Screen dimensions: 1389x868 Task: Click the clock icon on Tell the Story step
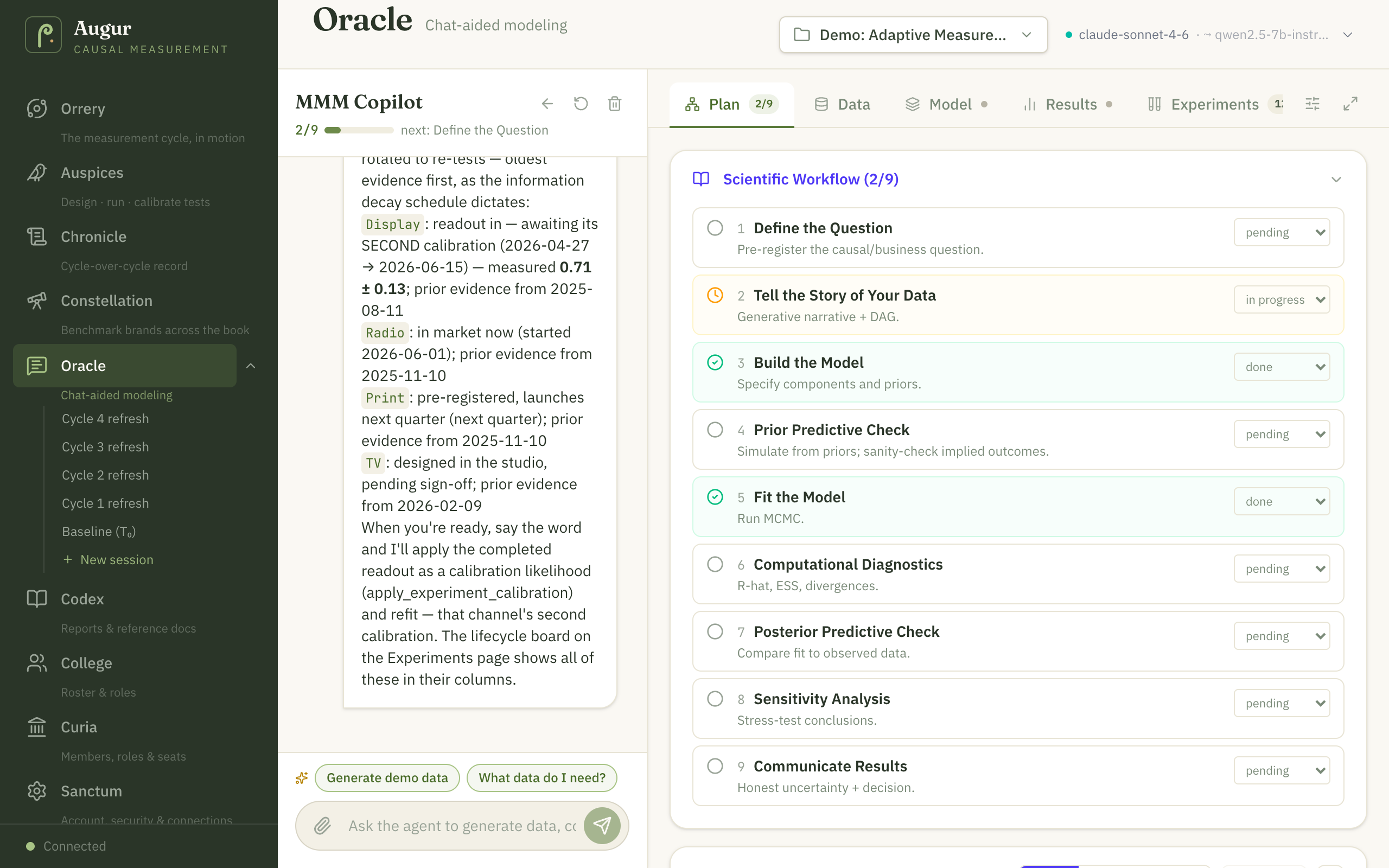pos(715,295)
